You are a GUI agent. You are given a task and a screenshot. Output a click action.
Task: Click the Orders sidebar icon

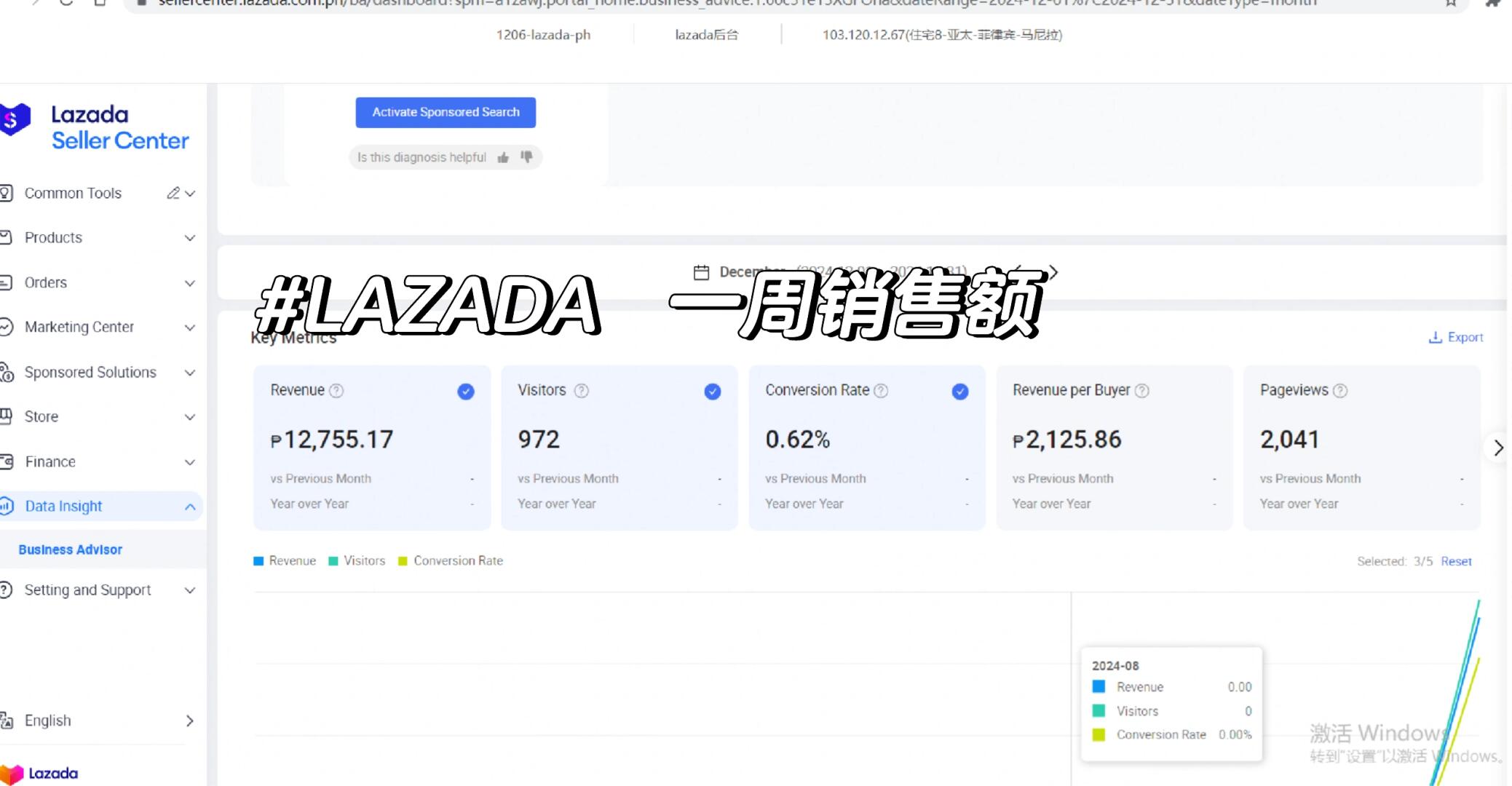(6, 282)
